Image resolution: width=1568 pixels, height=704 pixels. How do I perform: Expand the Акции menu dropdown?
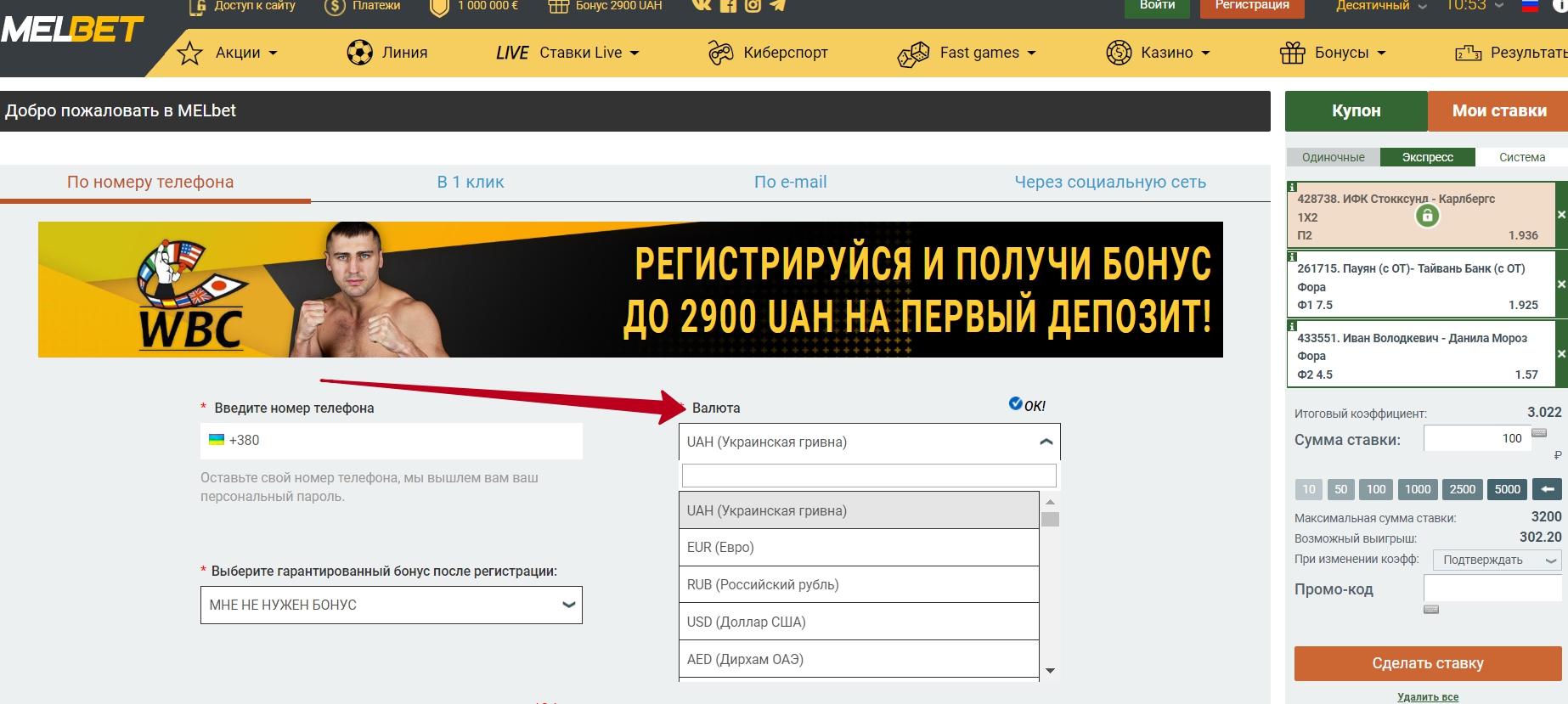[x=273, y=54]
